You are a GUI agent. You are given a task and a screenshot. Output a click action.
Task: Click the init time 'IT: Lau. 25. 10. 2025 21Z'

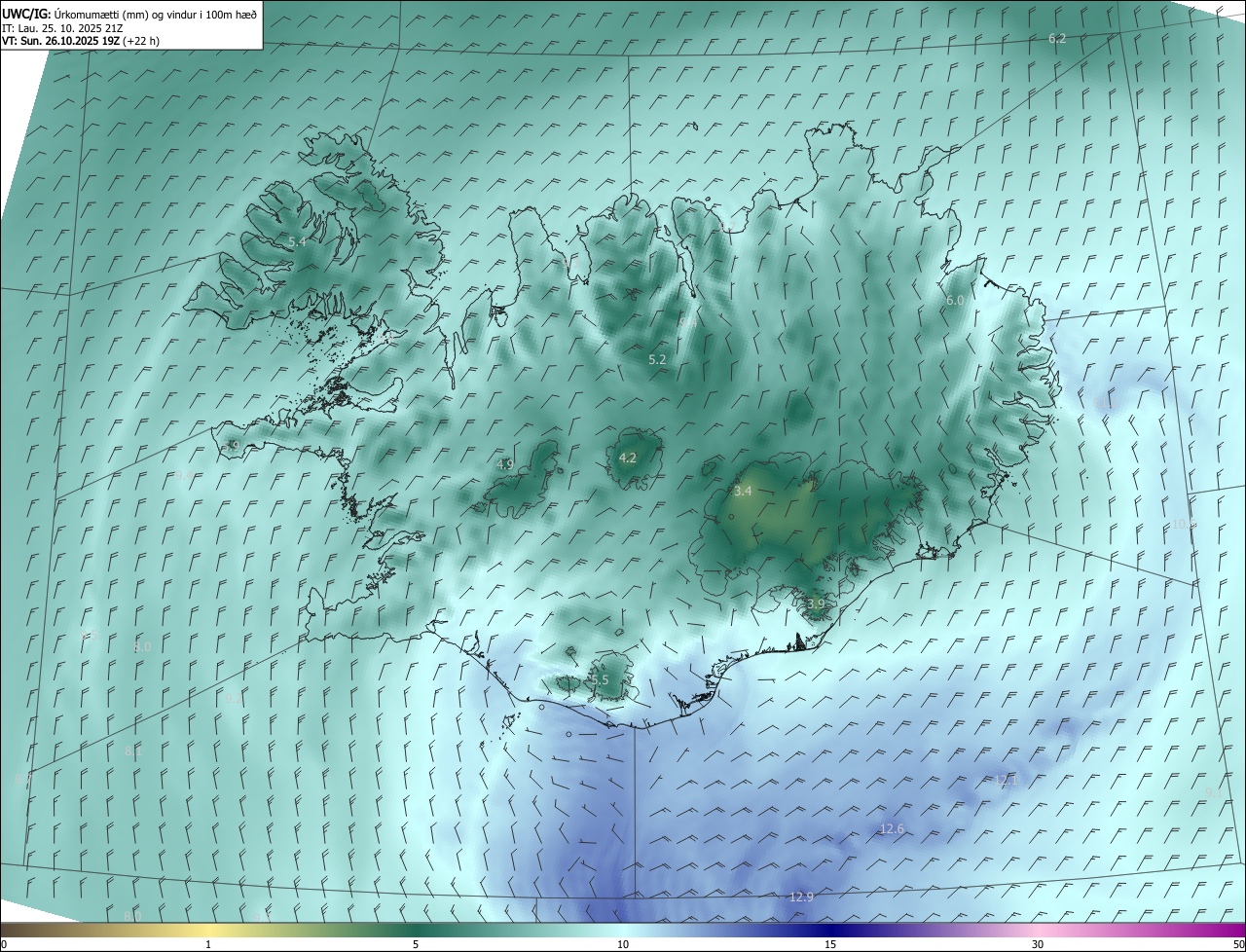(x=62, y=27)
